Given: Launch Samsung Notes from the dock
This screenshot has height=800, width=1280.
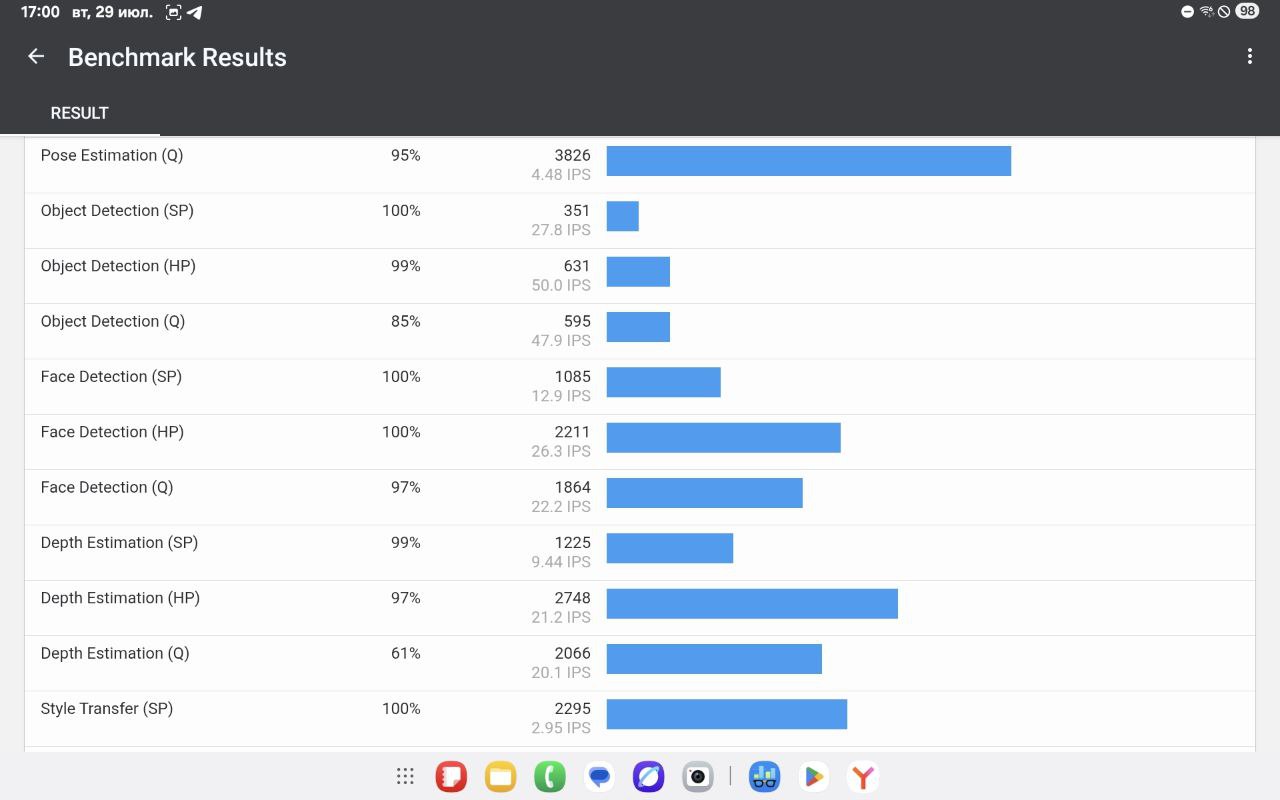Looking at the screenshot, I should tap(452, 776).
